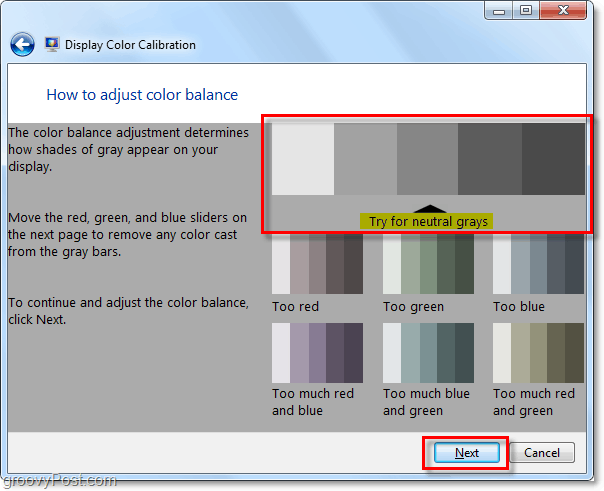Click the 'Too green' caption
The height and width of the screenshot is (491, 604).
413,307
